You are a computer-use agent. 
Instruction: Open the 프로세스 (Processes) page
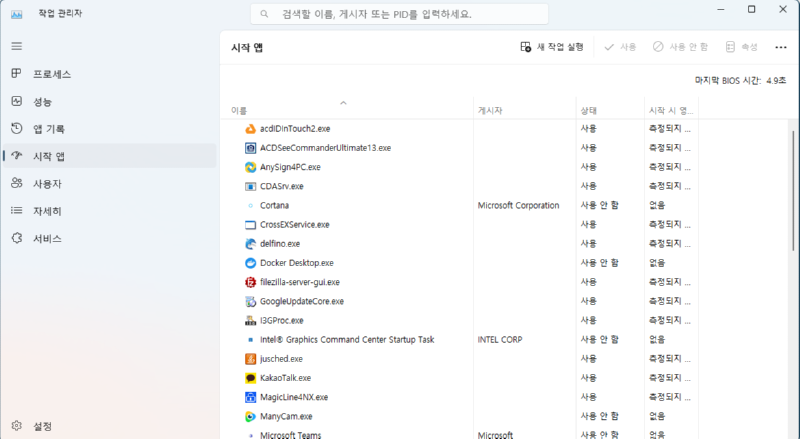[x=51, y=74]
